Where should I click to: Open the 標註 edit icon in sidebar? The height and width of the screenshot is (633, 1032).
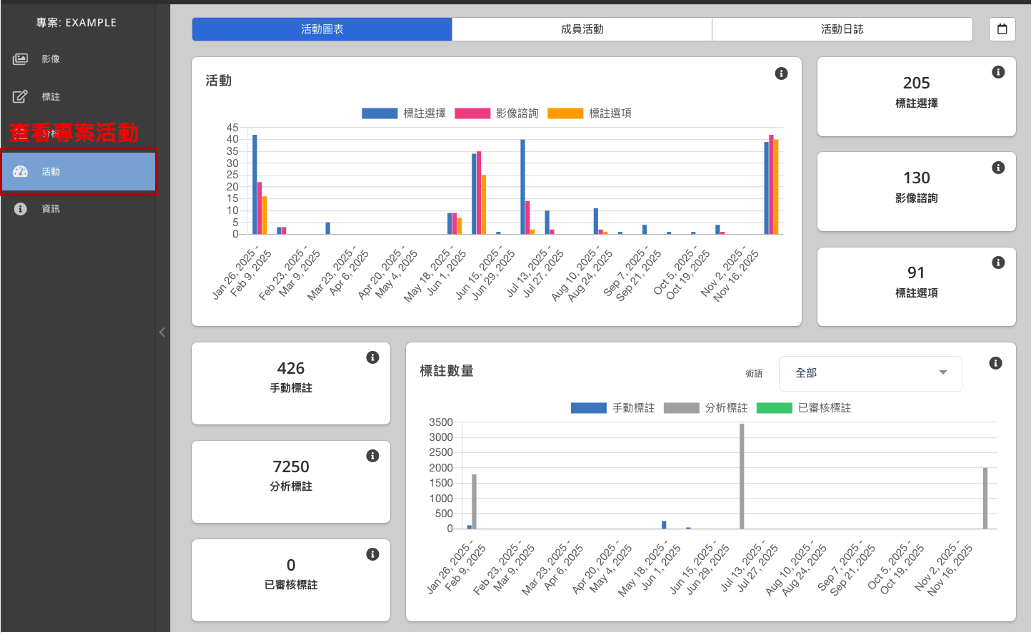click(20, 97)
